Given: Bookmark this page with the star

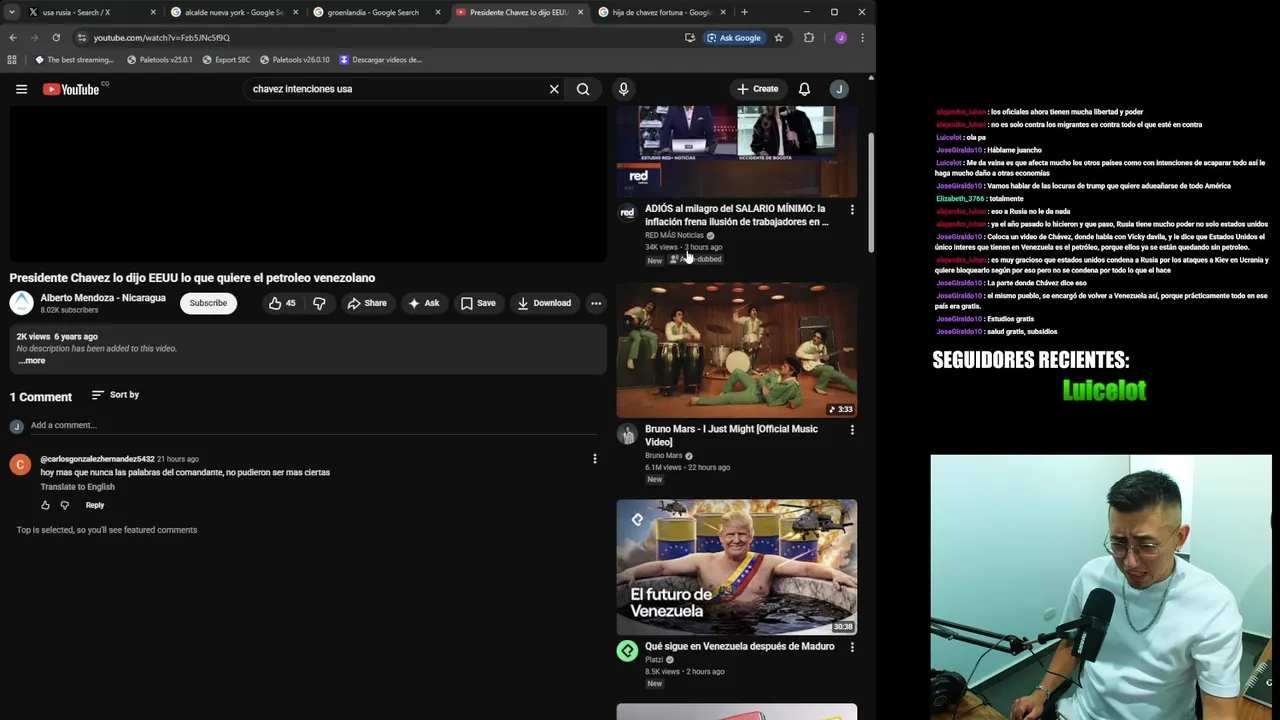Looking at the screenshot, I should click(779, 37).
